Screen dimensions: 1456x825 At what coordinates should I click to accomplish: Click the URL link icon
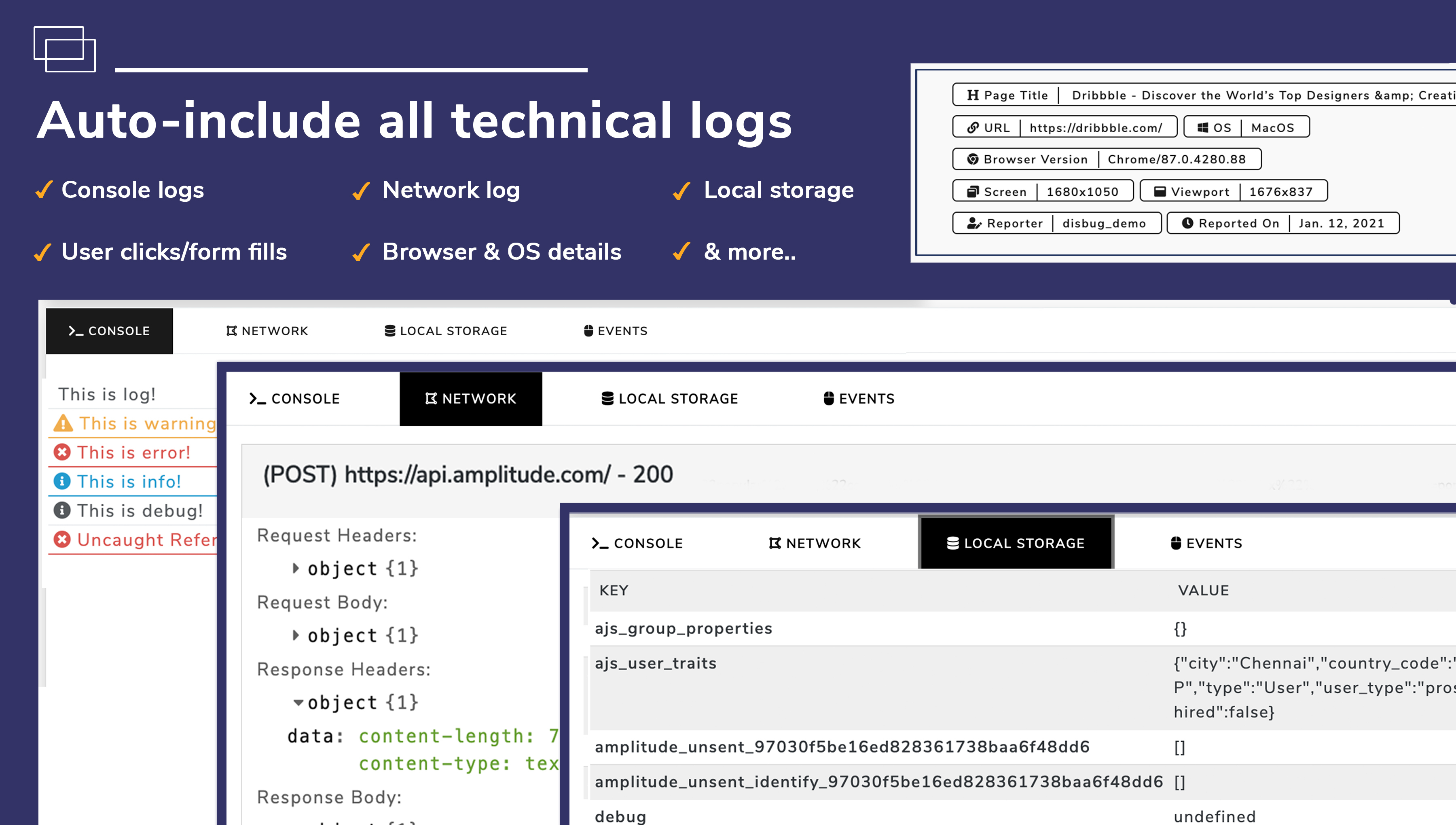click(973, 127)
